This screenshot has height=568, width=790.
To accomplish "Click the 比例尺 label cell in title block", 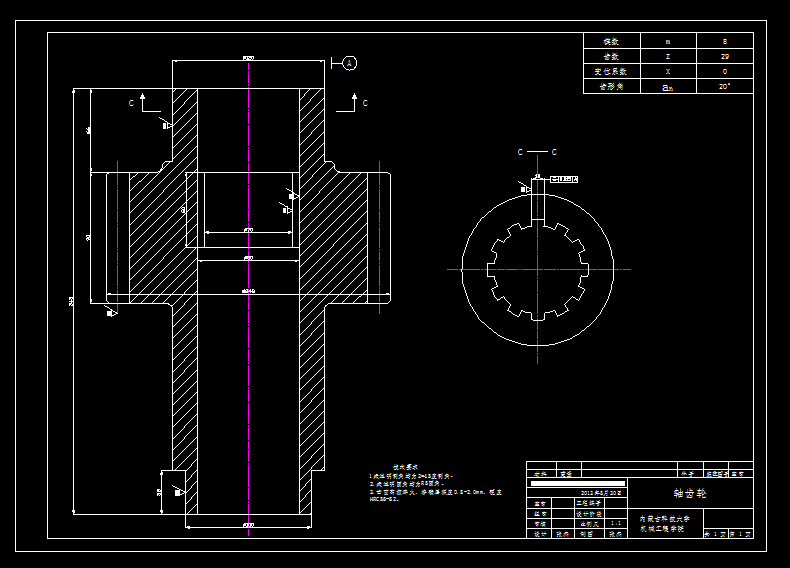I will [x=590, y=524].
